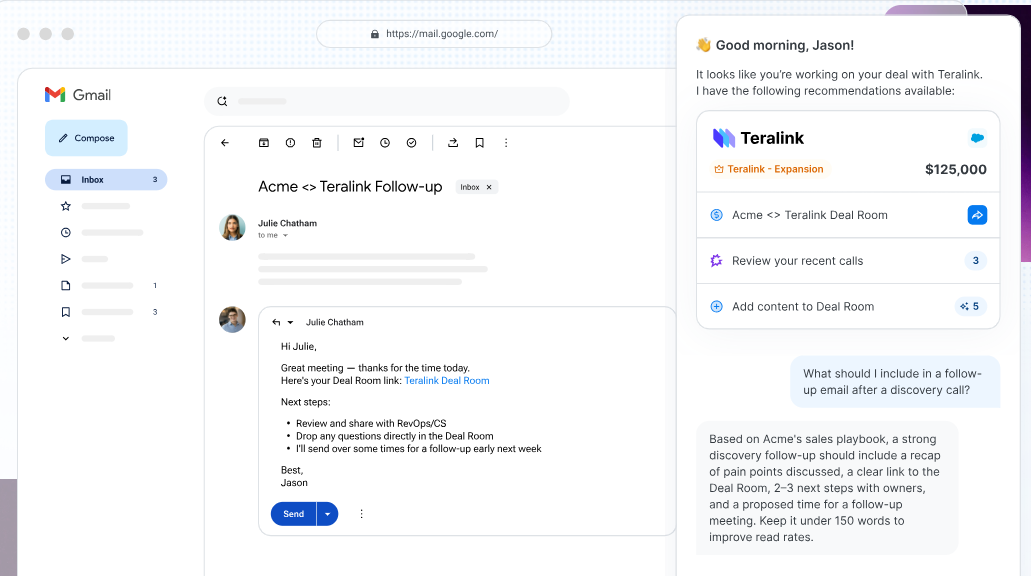Click the Salesforce cloud icon
This screenshot has width=1031, height=576.
coord(977,138)
